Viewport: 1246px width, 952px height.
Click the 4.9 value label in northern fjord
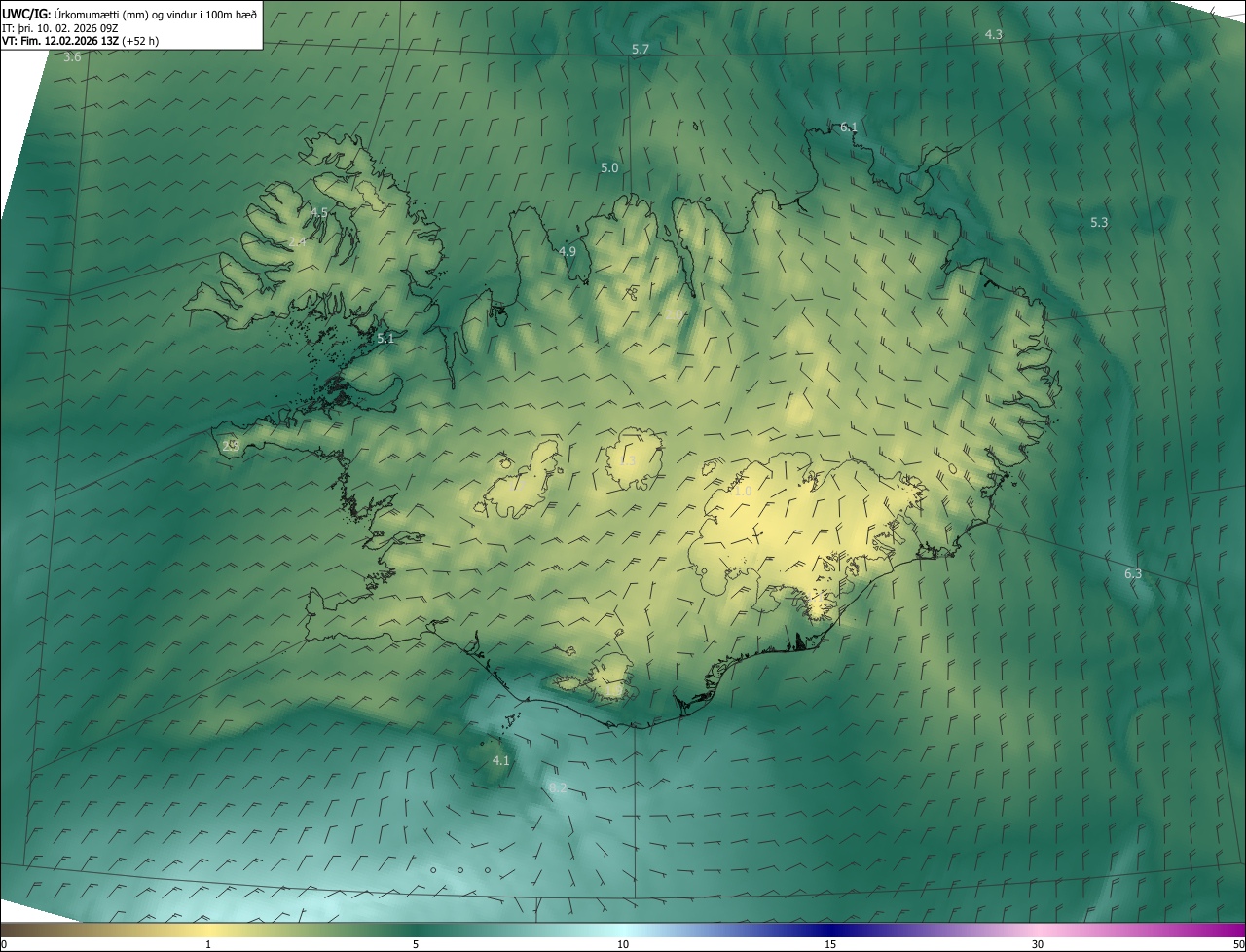(568, 251)
